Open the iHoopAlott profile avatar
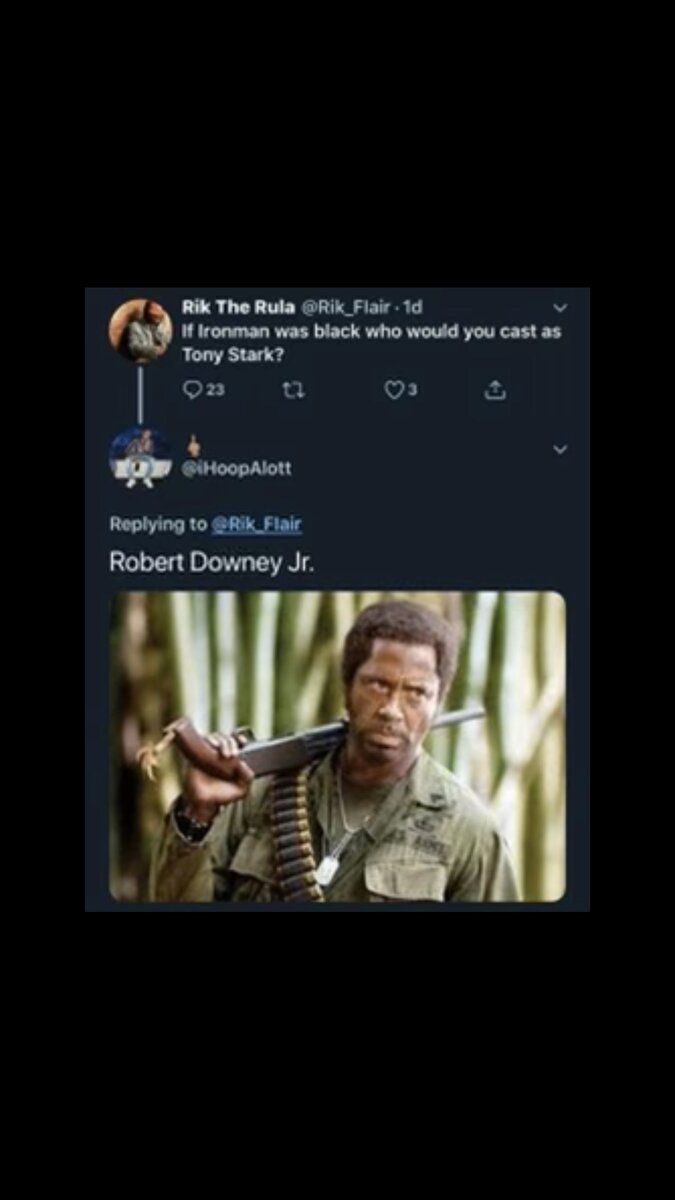This screenshot has width=675, height=1200. tap(140, 457)
